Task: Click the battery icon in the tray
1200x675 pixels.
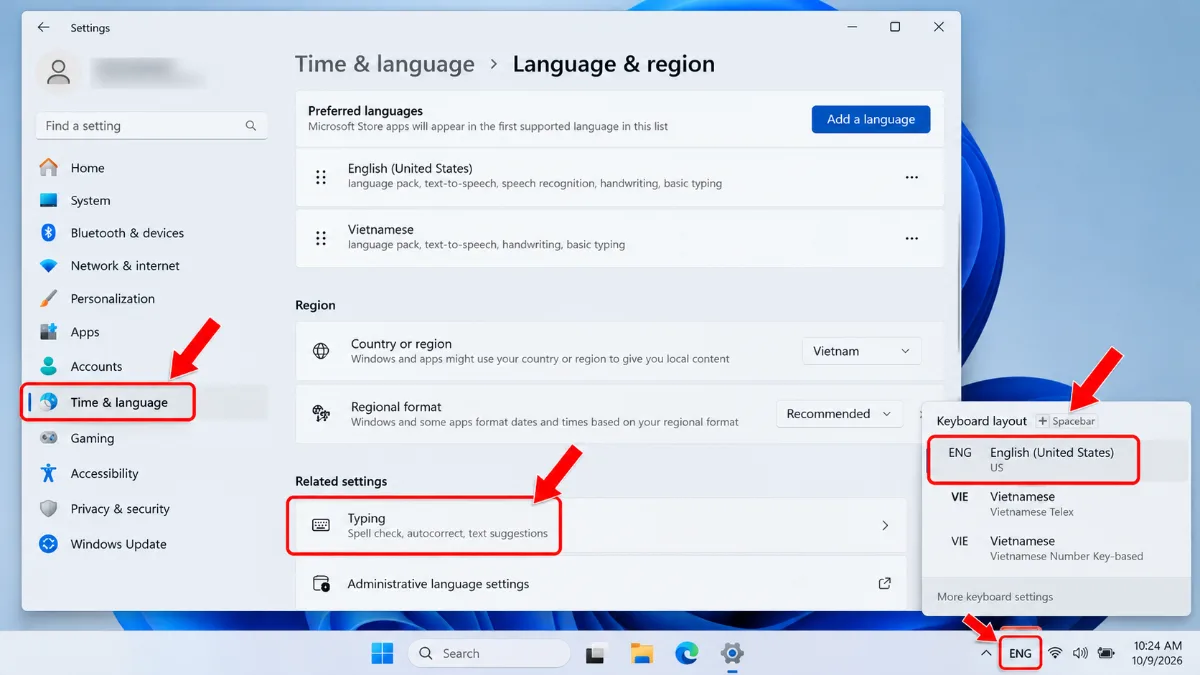Action: 1106,654
